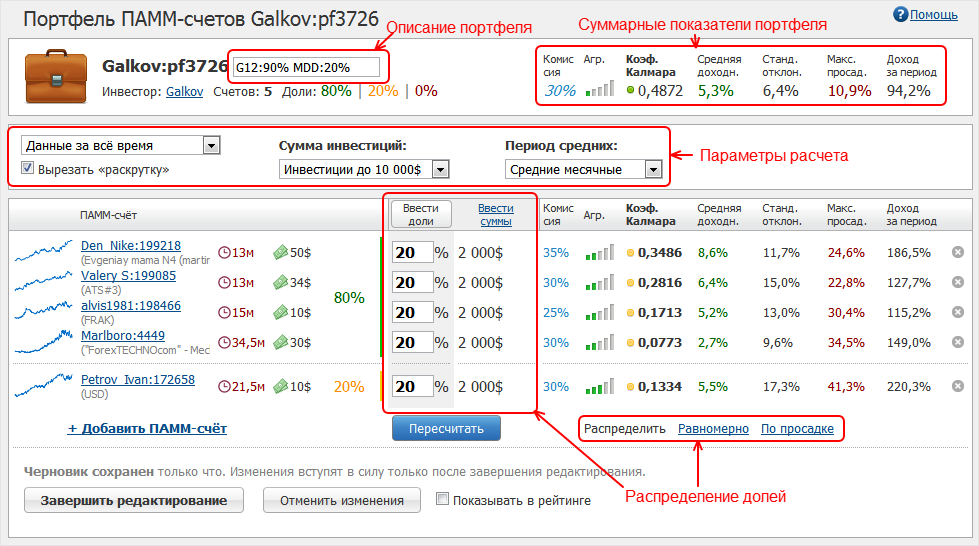Edit portfolio description field G12:90% MDD:20%
Screen dimensions: 979x546
(x=306, y=67)
